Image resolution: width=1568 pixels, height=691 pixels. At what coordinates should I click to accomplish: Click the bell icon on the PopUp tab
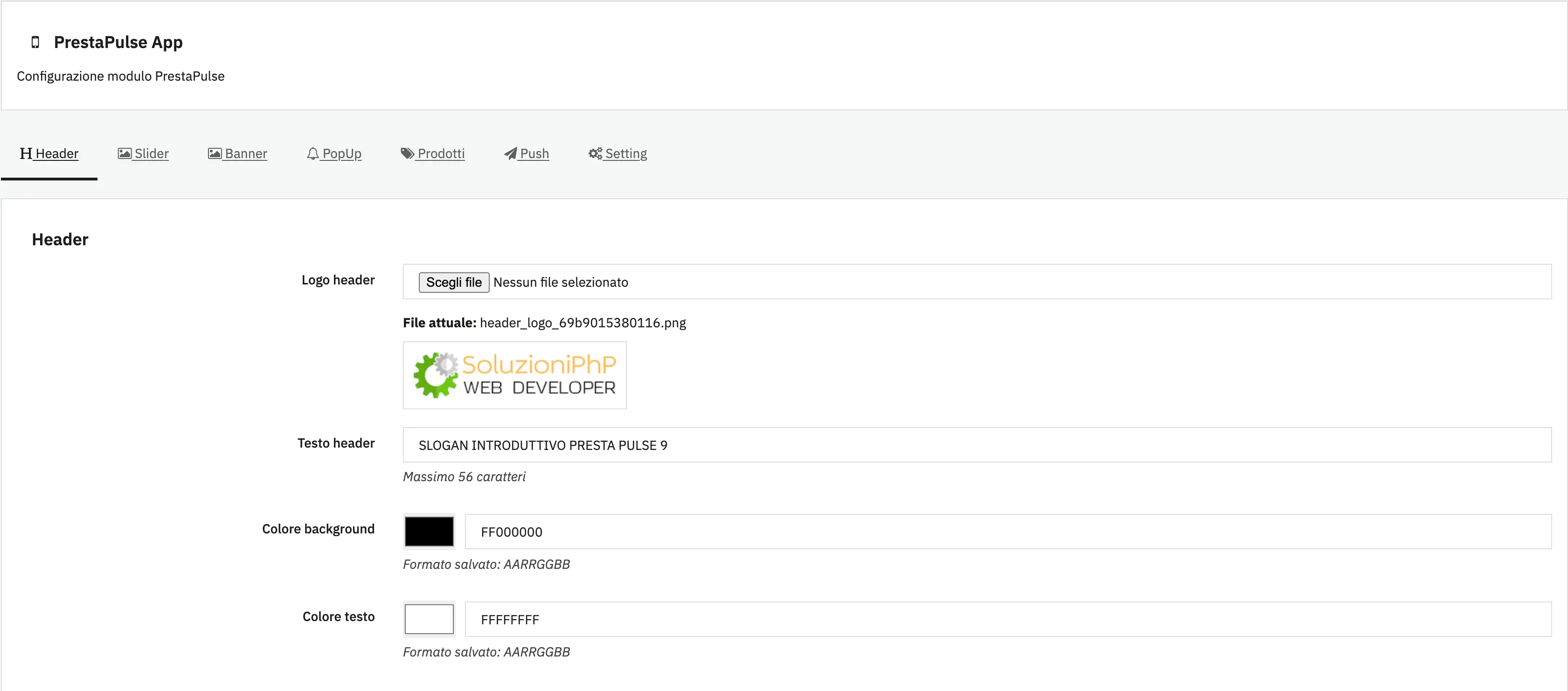click(x=313, y=153)
